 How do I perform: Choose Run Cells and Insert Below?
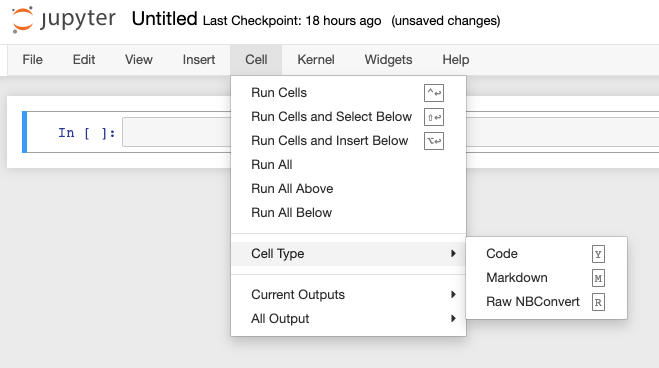(x=348, y=141)
